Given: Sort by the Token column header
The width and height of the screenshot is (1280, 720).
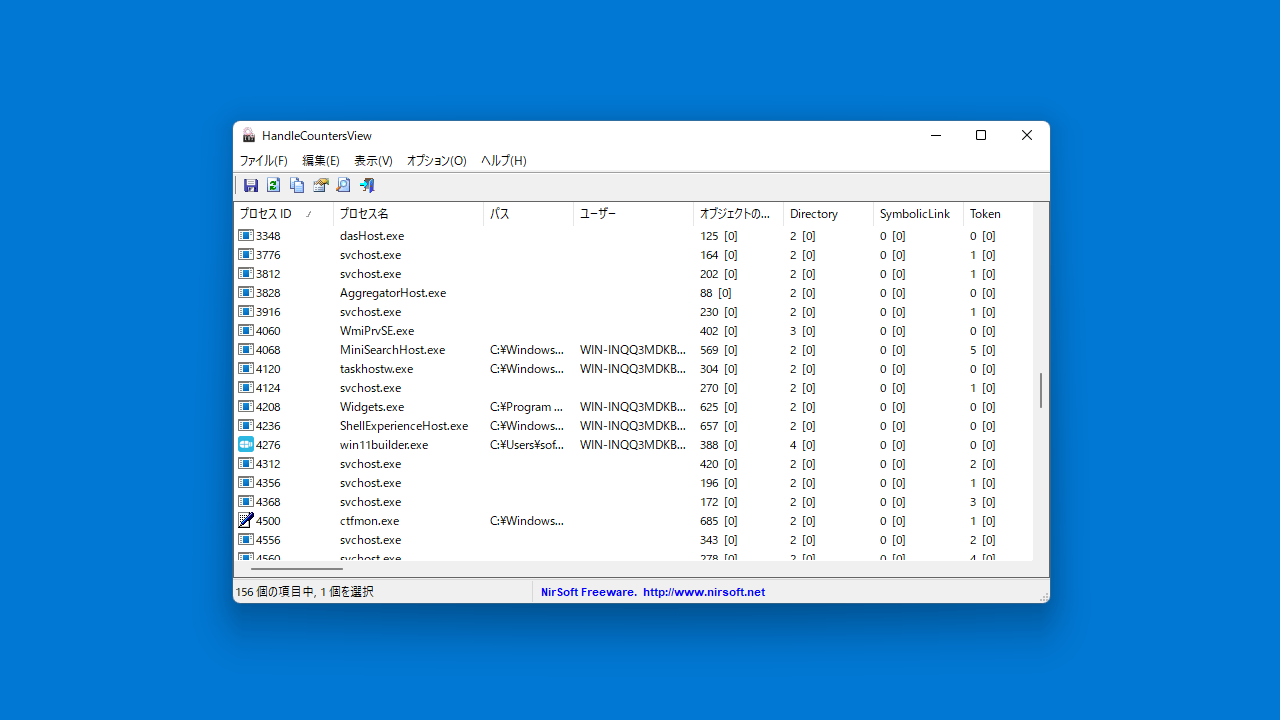Looking at the screenshot, I should (998, 214).
